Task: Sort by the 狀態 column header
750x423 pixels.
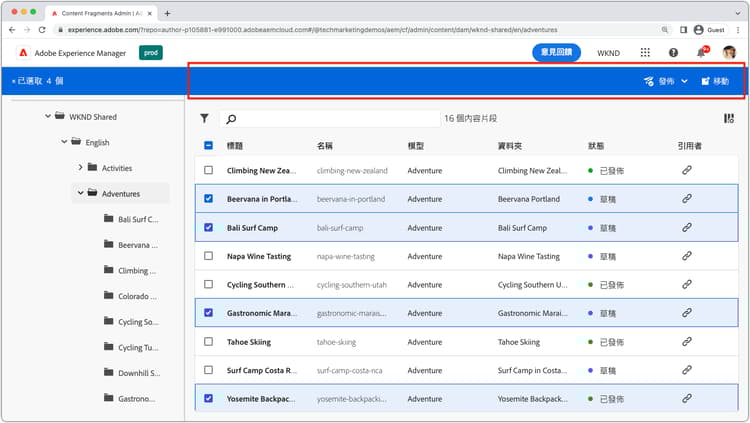Action: tap(596, 146)
